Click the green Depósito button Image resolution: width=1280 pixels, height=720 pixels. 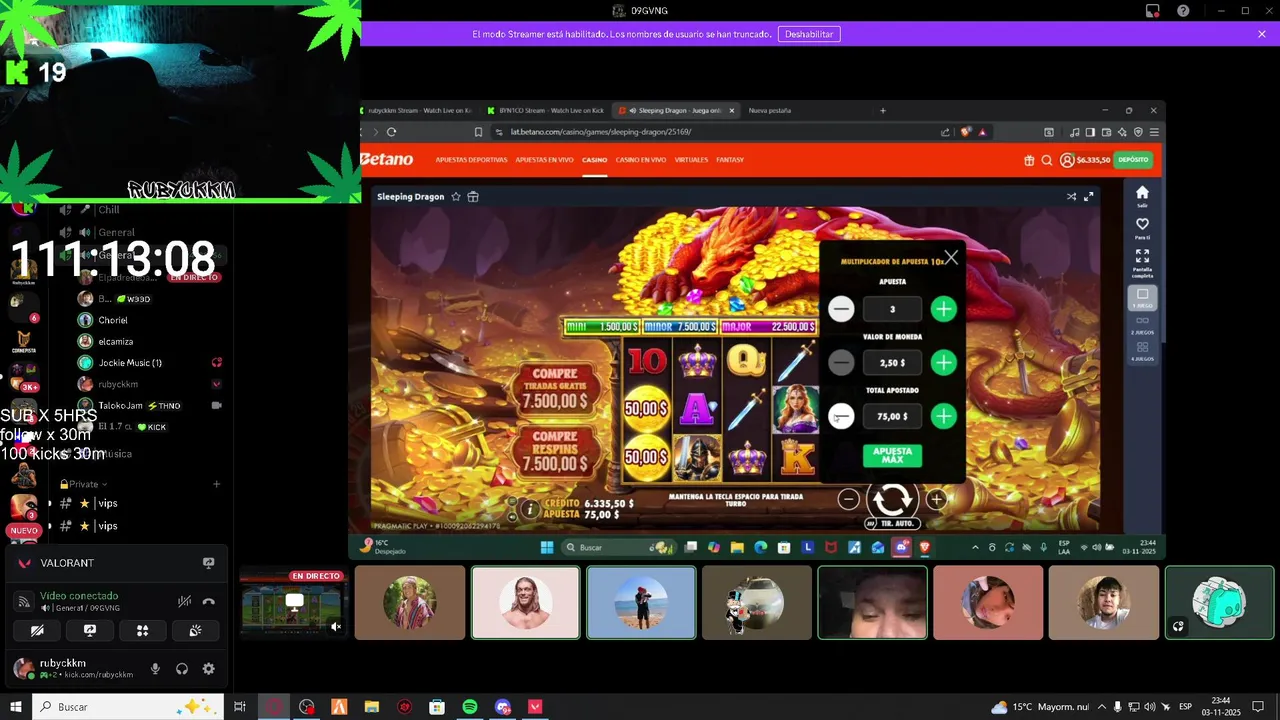[x=1133, y=160]
